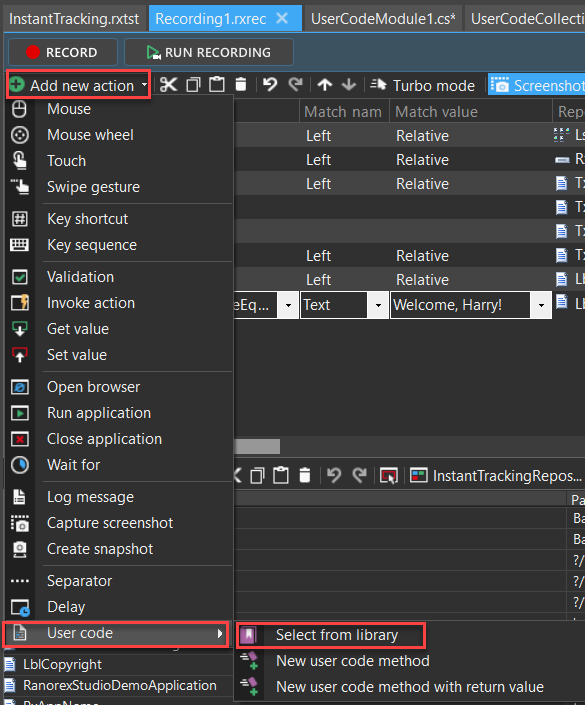
Task: Choose New user code method
Action: click(x=352, y=661)
